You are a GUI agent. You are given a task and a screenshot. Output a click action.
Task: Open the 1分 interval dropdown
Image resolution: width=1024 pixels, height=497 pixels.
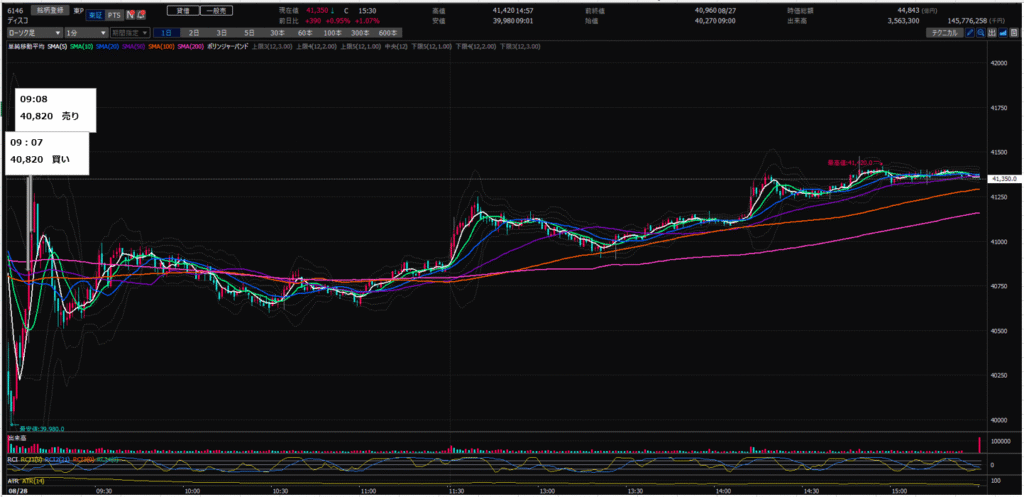tap(86, 32)
